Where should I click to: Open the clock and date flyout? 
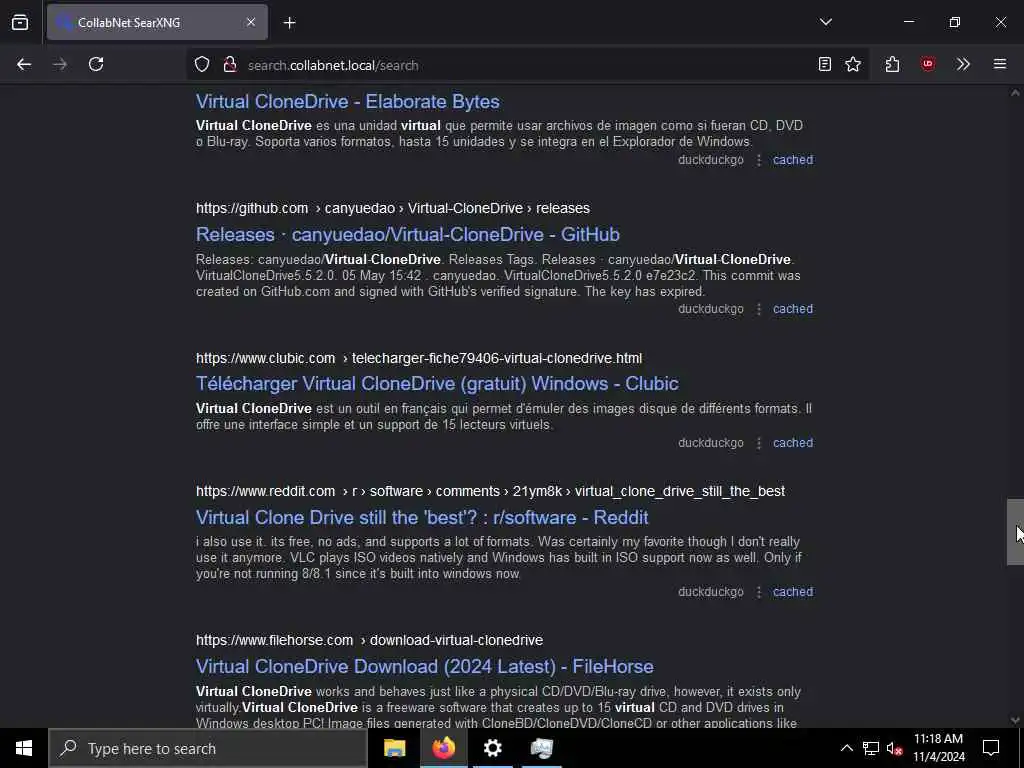938,748
